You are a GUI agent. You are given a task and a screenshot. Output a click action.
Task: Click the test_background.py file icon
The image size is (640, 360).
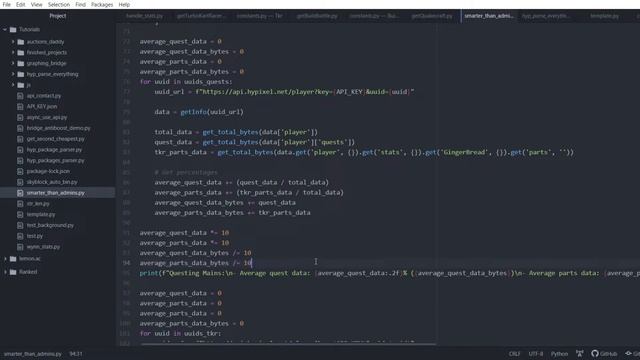coord(20,225)
